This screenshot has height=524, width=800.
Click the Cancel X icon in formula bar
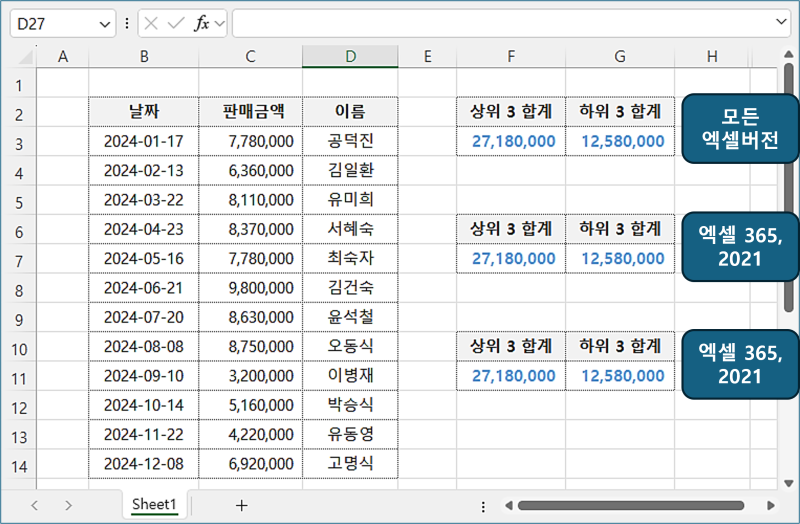click(x=152, y=23)
